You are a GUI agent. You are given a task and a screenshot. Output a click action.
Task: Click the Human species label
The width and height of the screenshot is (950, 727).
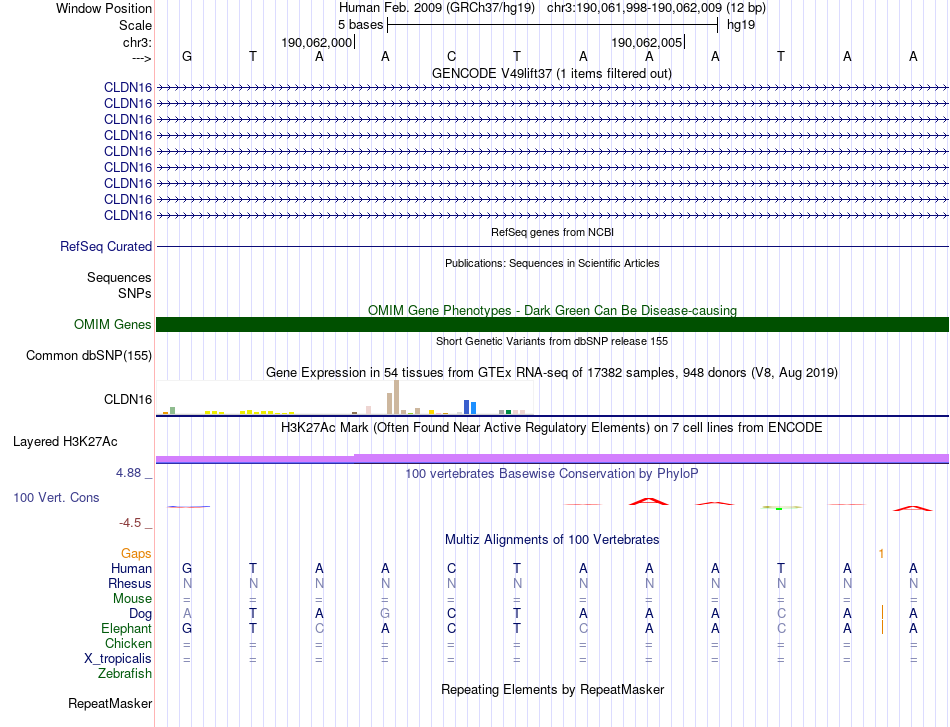[x=131, y=568]
